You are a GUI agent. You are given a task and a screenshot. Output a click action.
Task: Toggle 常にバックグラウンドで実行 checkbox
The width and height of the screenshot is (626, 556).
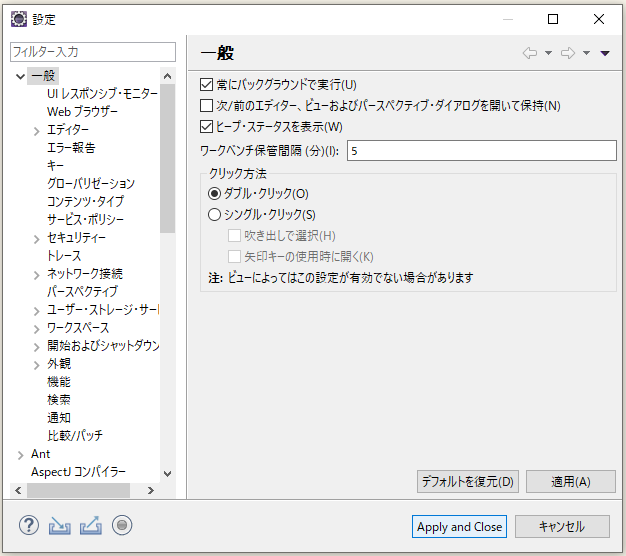(x=206, y=85)
